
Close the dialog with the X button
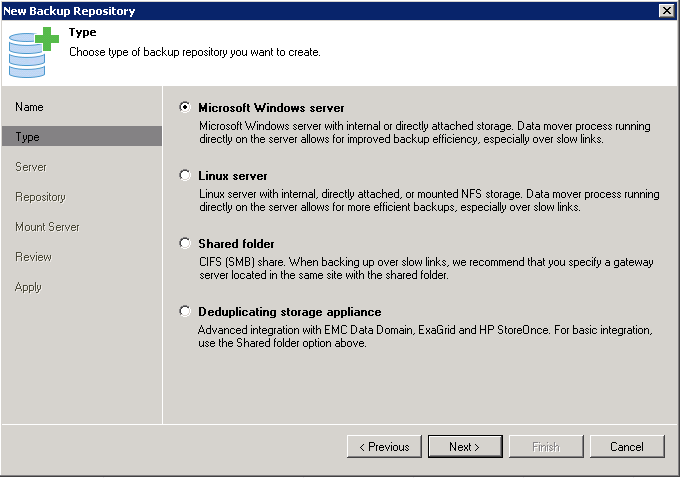point(666,10)
